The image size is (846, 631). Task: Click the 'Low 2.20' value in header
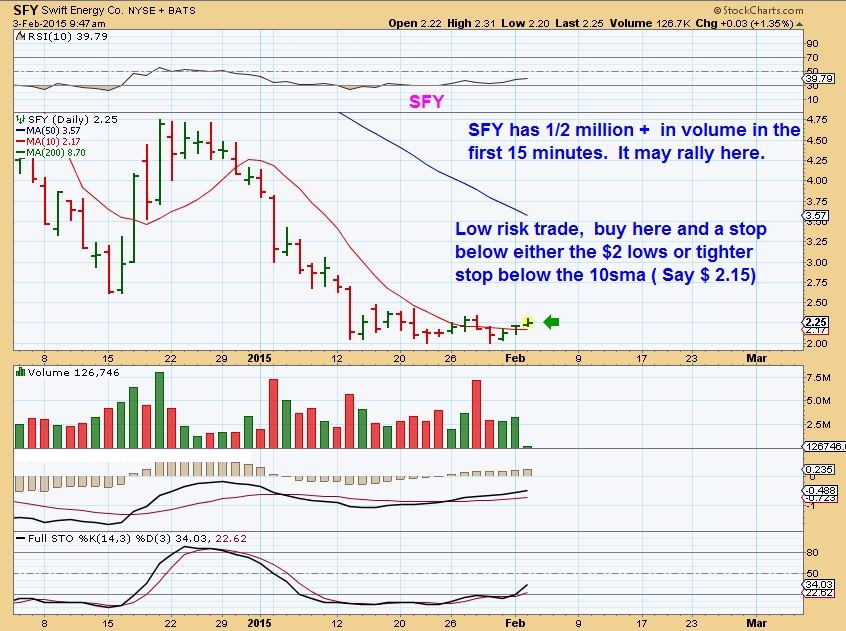[525, 23]
